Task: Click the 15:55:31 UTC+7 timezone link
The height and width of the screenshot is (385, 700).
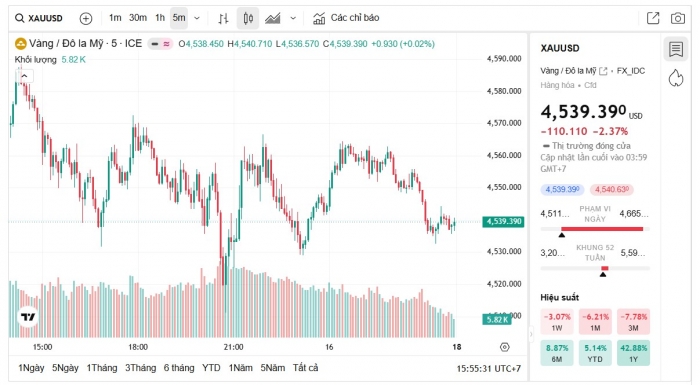Action: tap(488, 369)
